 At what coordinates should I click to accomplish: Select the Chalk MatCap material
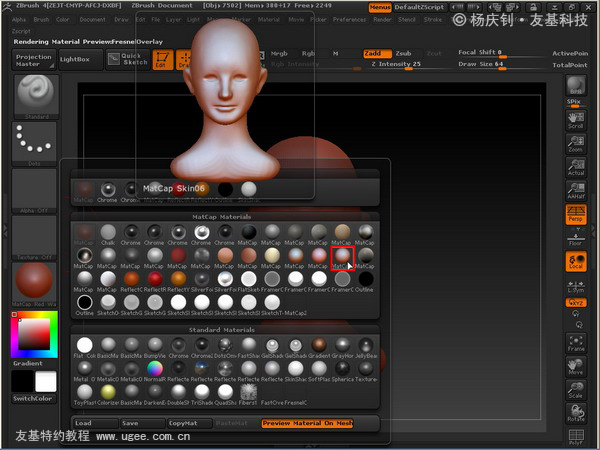(108, 234)
